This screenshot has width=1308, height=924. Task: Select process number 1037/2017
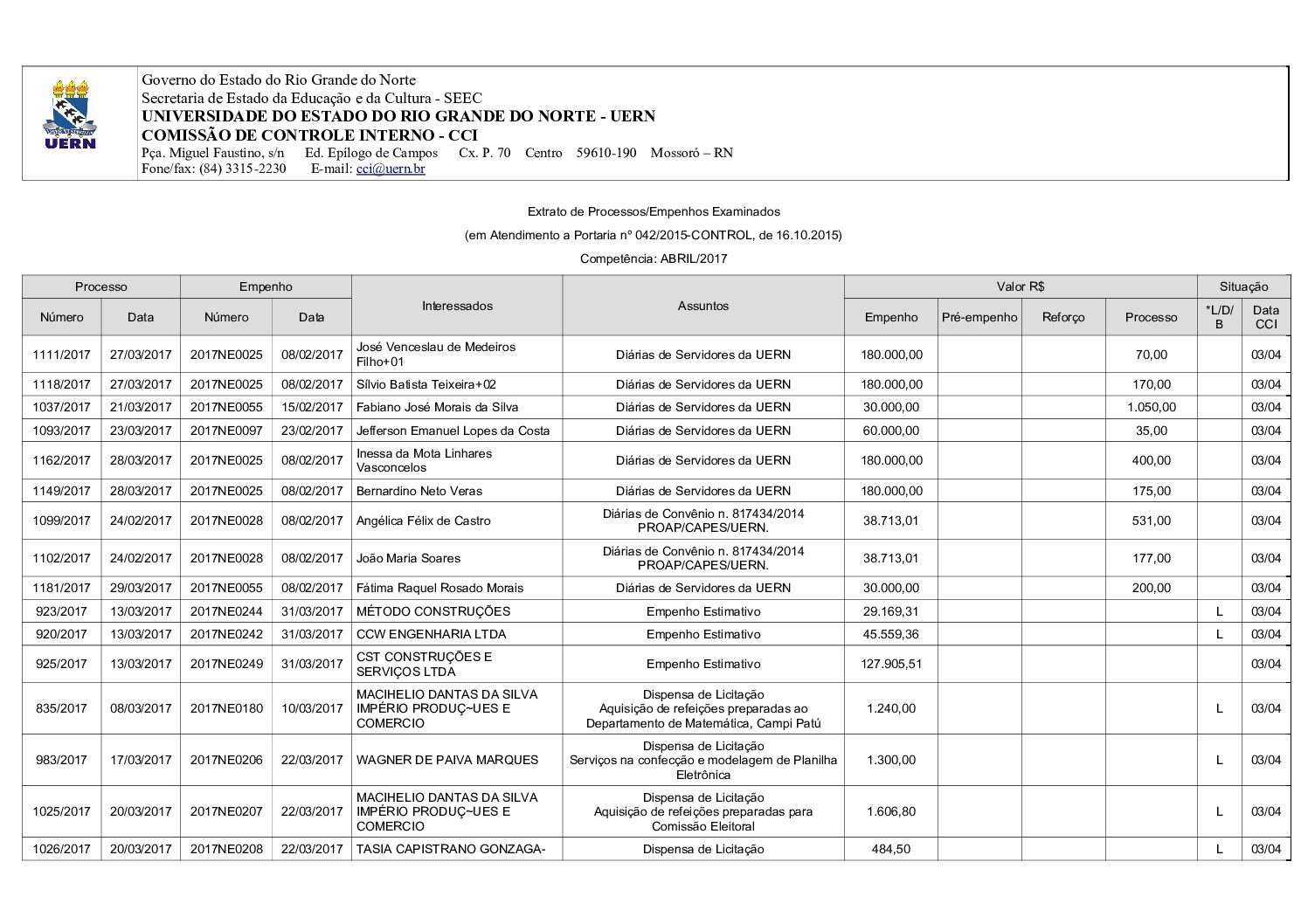(61, 407)
